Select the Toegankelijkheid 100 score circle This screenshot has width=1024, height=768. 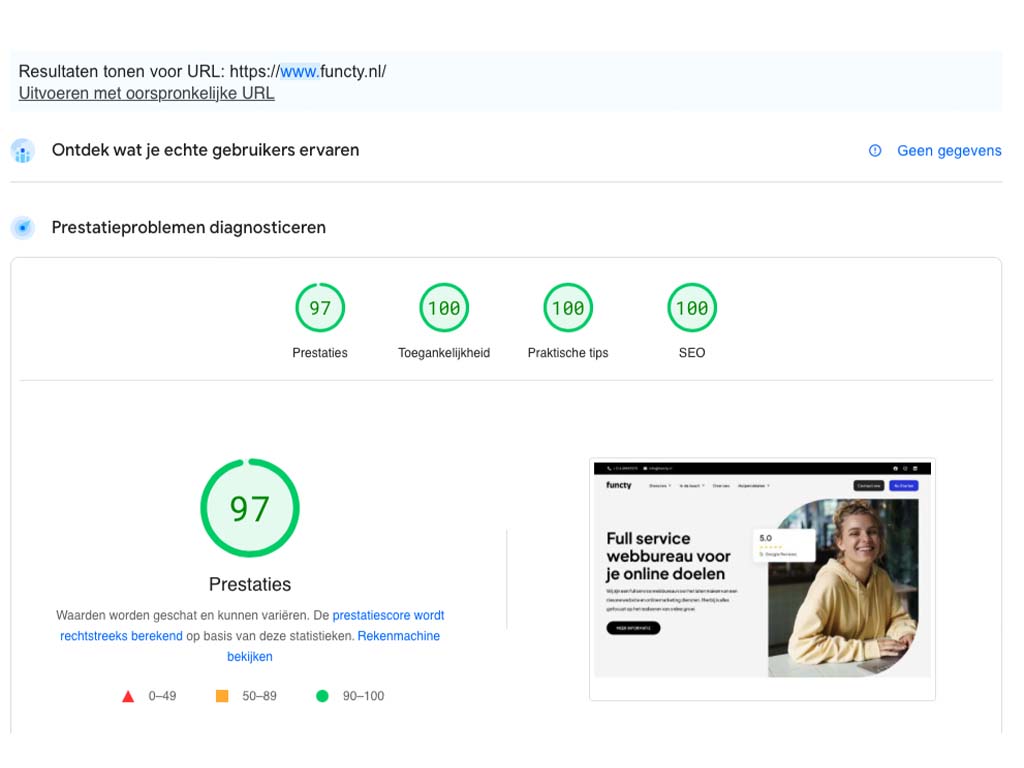pyautogui.click(x=443, y=307)
